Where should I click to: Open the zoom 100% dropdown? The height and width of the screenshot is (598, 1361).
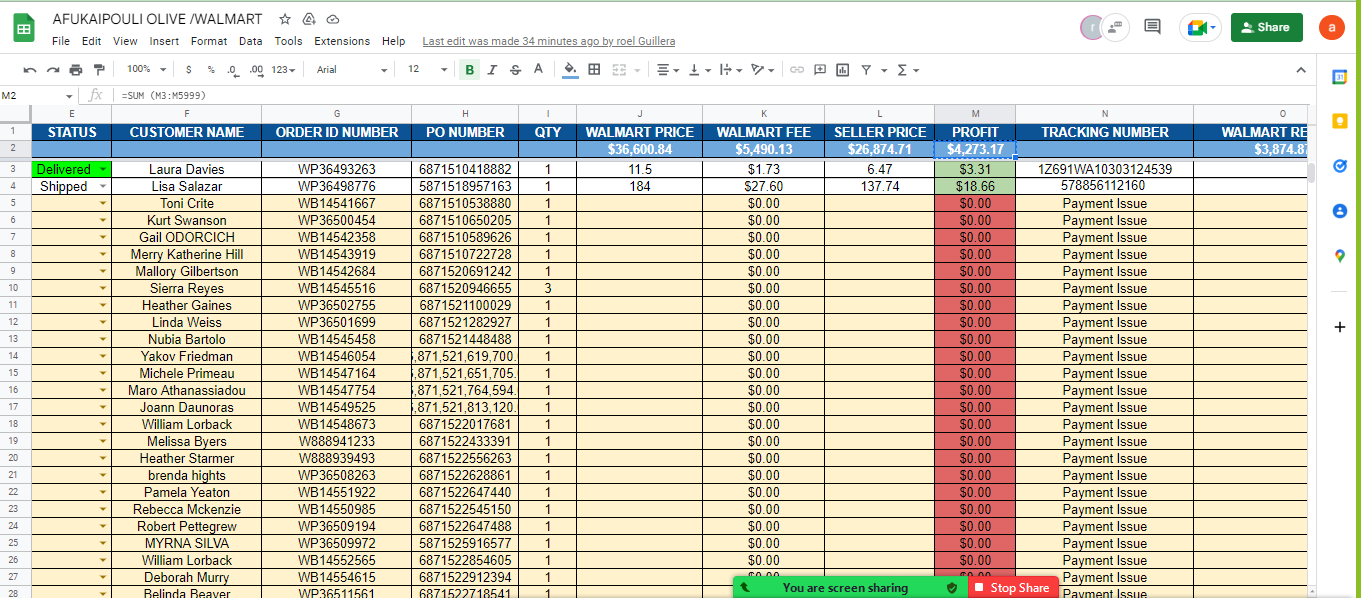click(x=145, y=70)
